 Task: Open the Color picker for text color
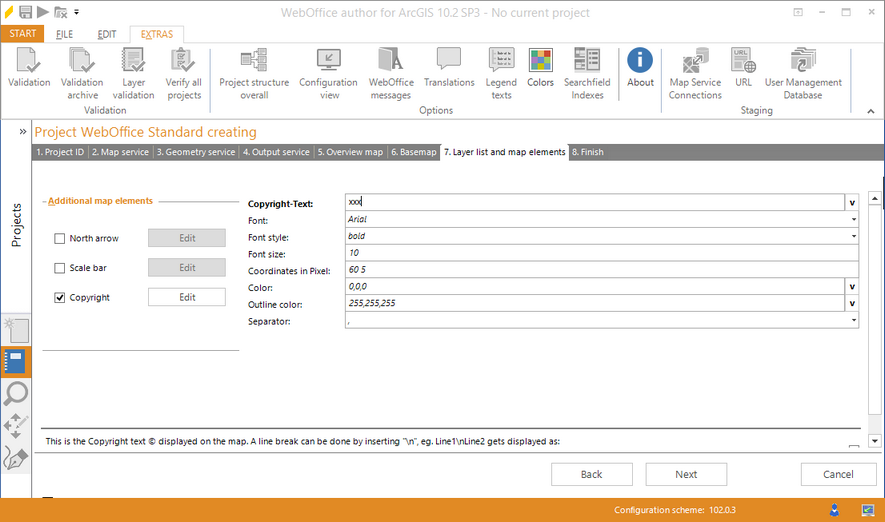click(852, 287)
